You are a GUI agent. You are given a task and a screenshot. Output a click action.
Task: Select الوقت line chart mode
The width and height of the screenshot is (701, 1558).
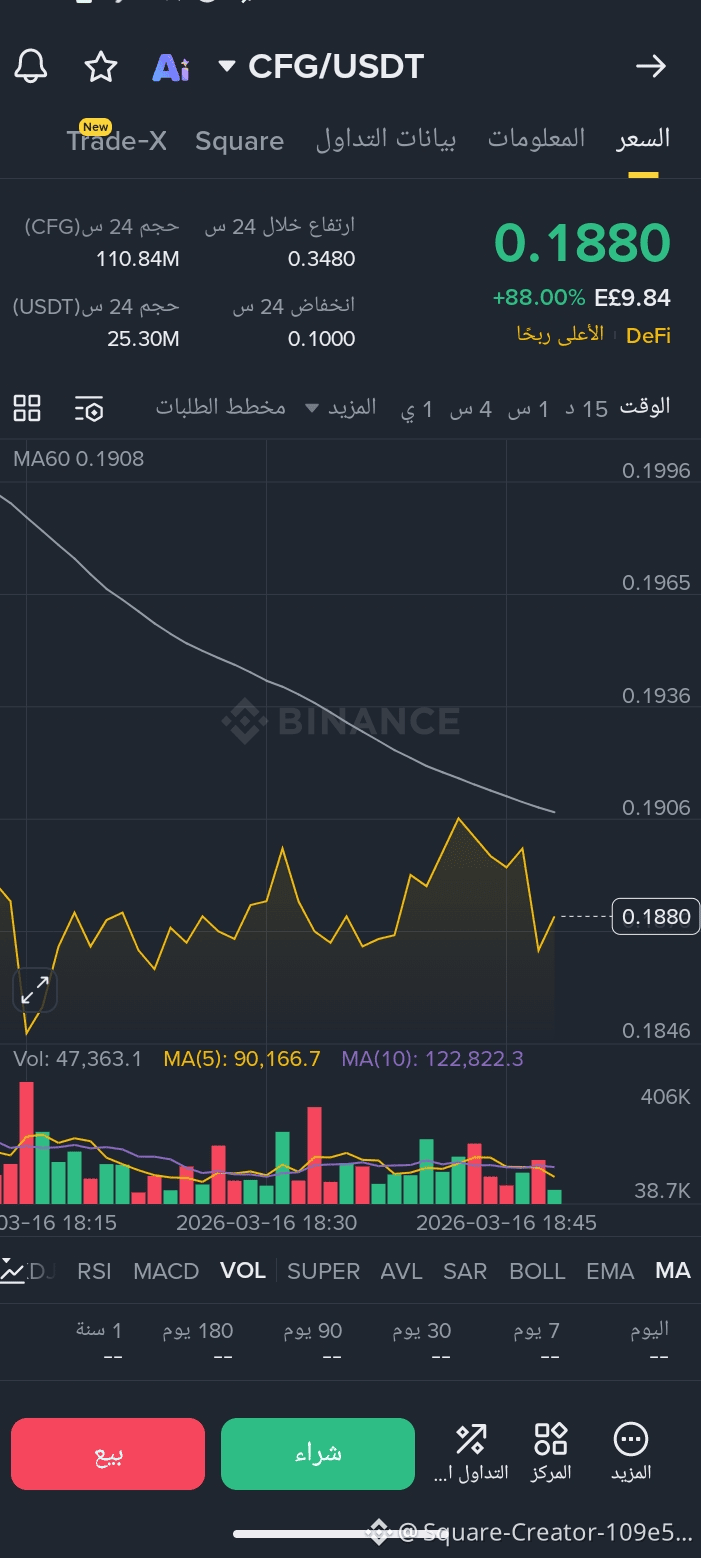pyautogui.click(x=645, y=406)
